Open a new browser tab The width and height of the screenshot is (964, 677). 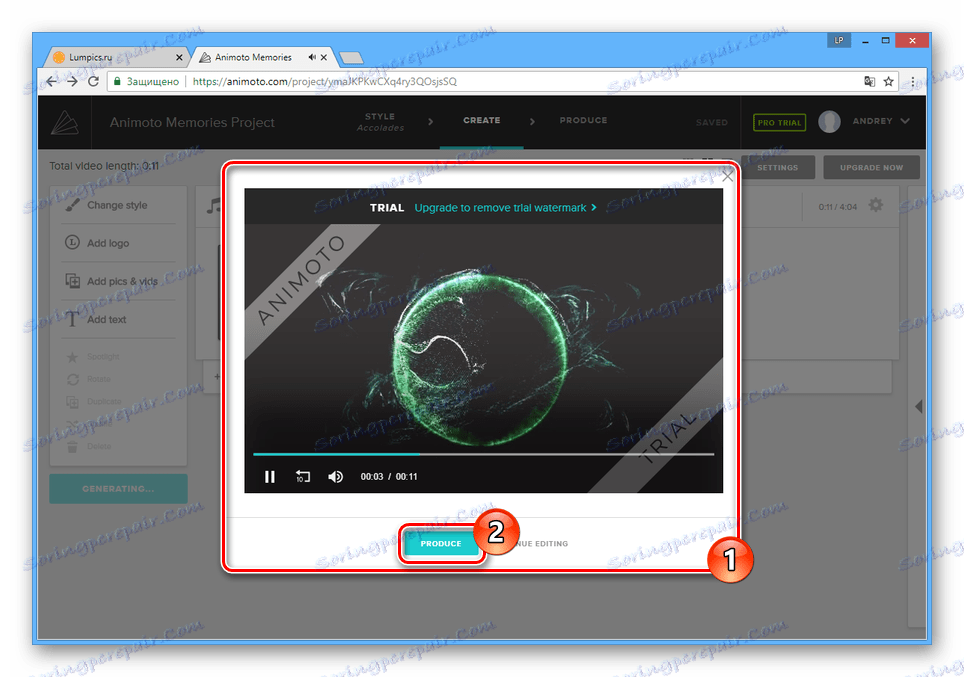pyautogui.click(x=351, y=58)
